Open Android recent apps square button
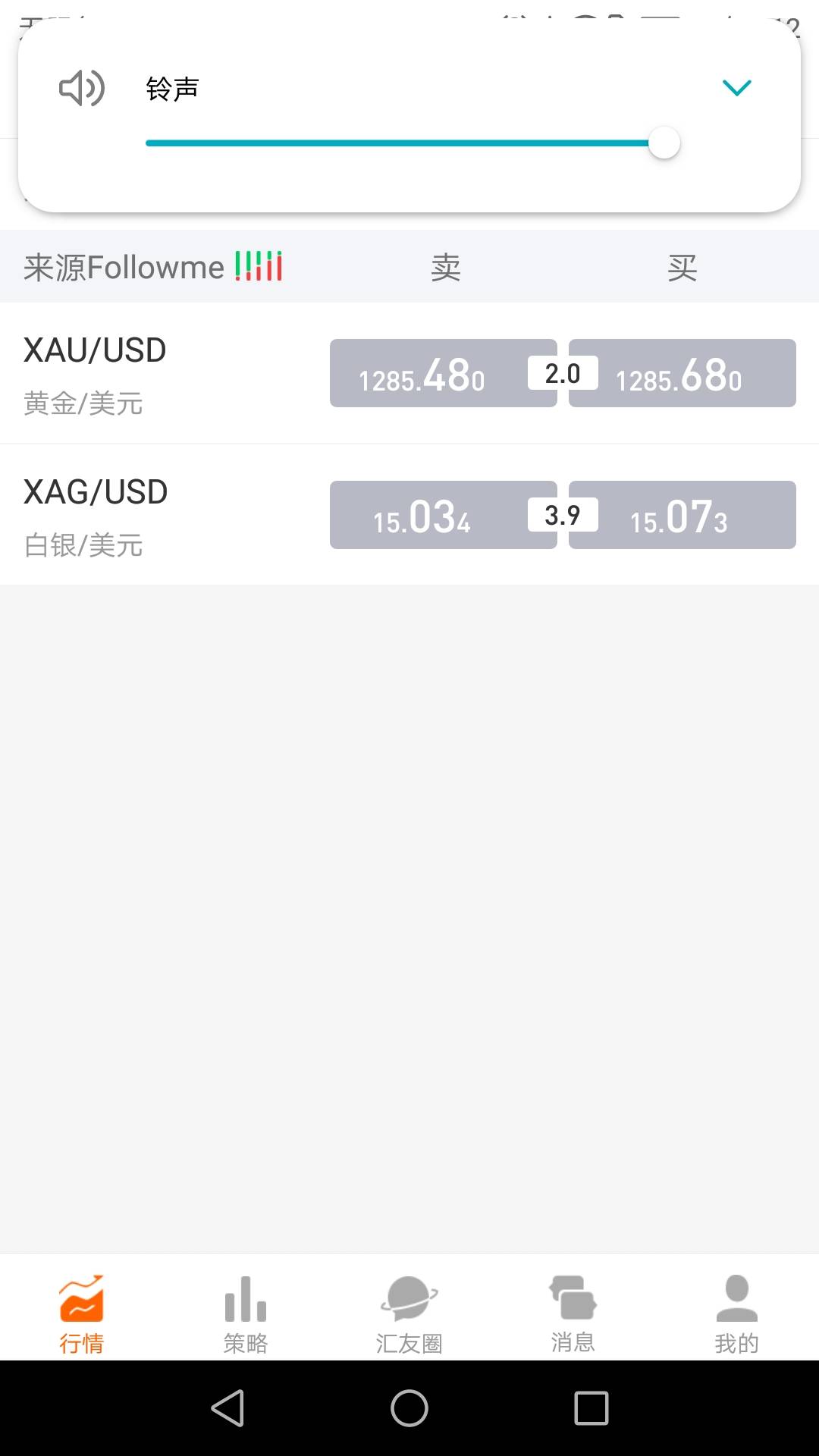Image resolution: width=819 pixels, height=1456 pixels. [591, 1408]
